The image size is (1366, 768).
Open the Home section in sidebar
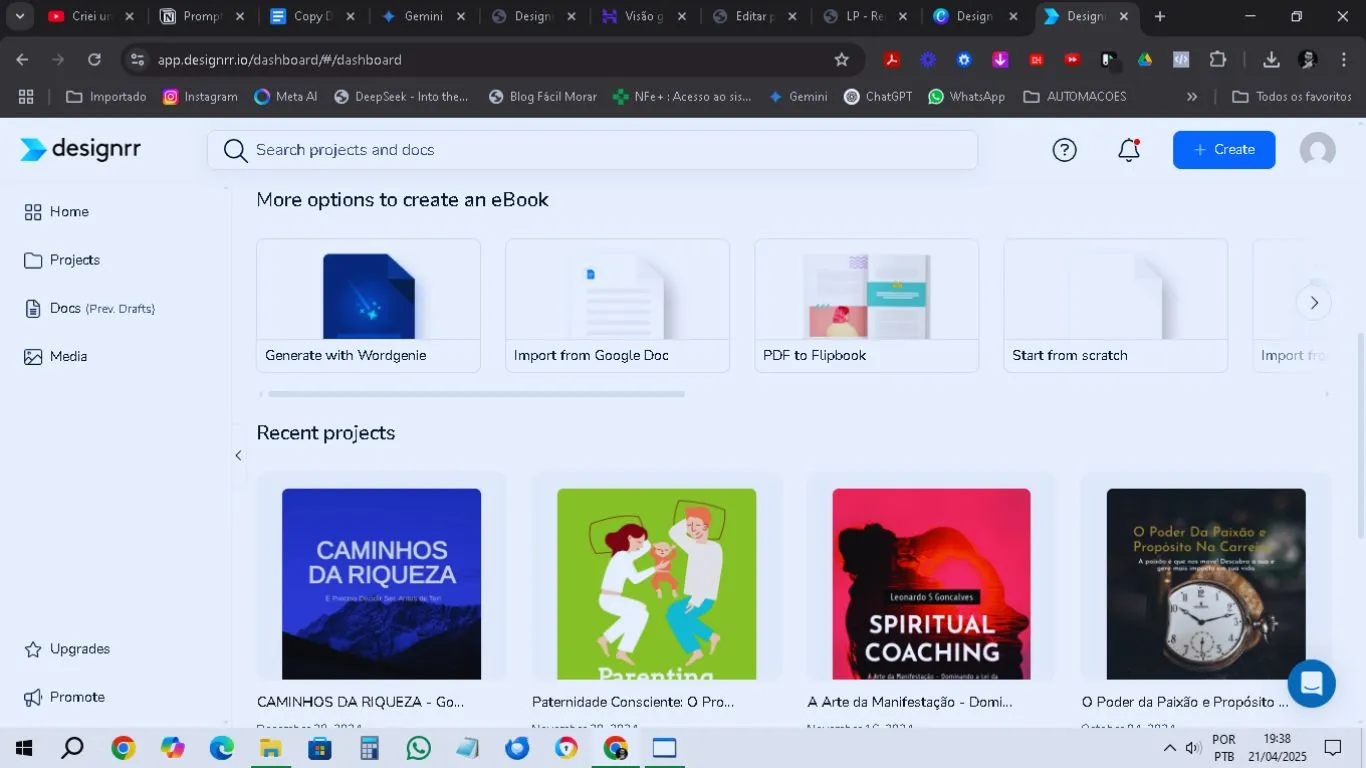(x=57, y=212)
